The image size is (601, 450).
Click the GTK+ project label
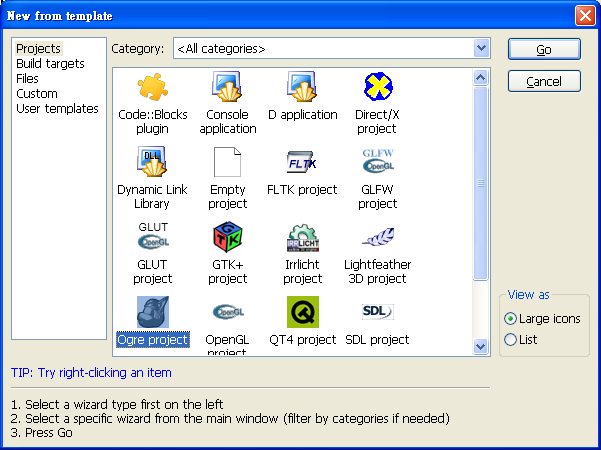click(x=228, y=271)
